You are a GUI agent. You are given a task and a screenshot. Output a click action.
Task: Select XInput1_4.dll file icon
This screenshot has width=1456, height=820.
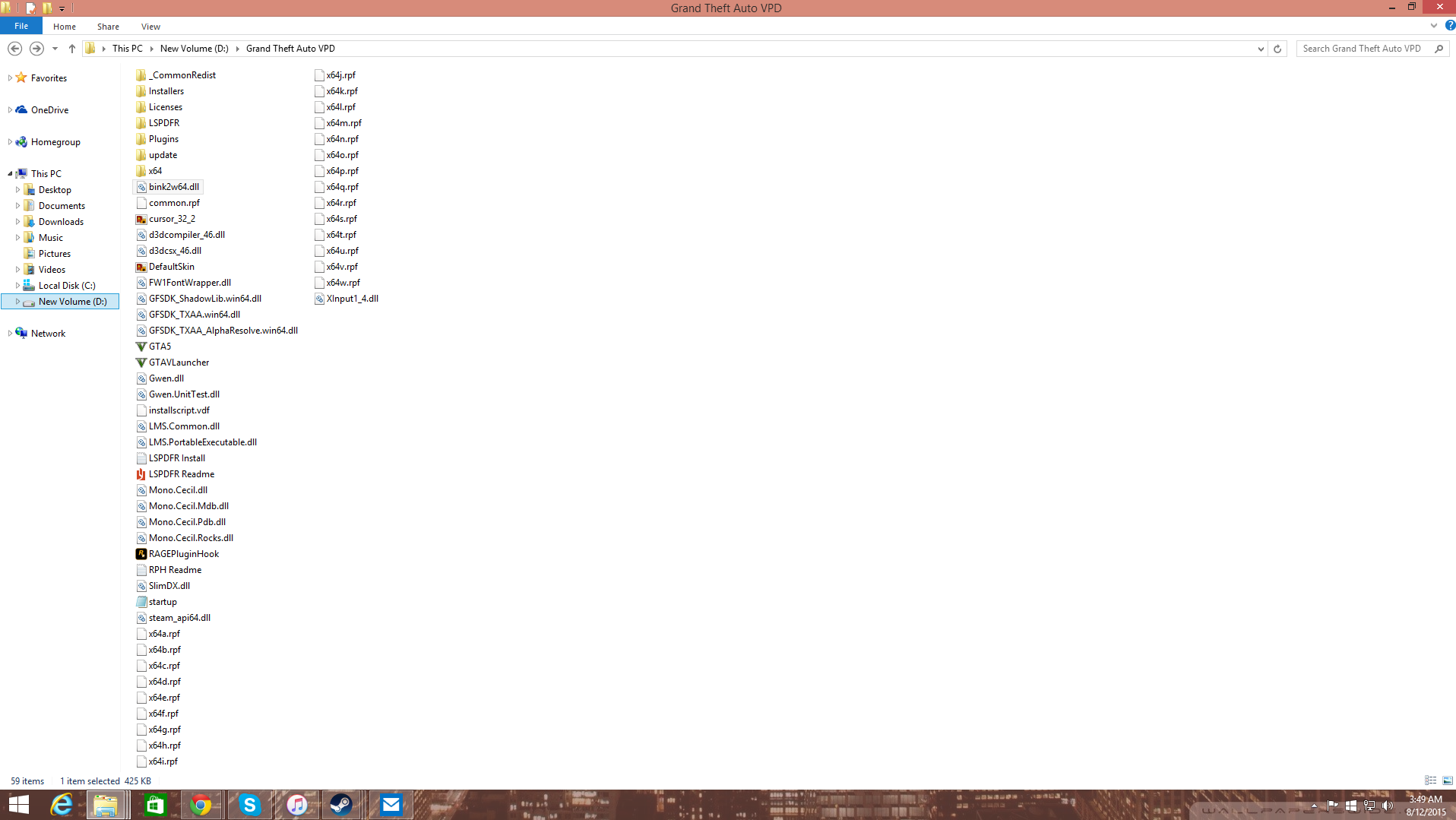(319, 299)
